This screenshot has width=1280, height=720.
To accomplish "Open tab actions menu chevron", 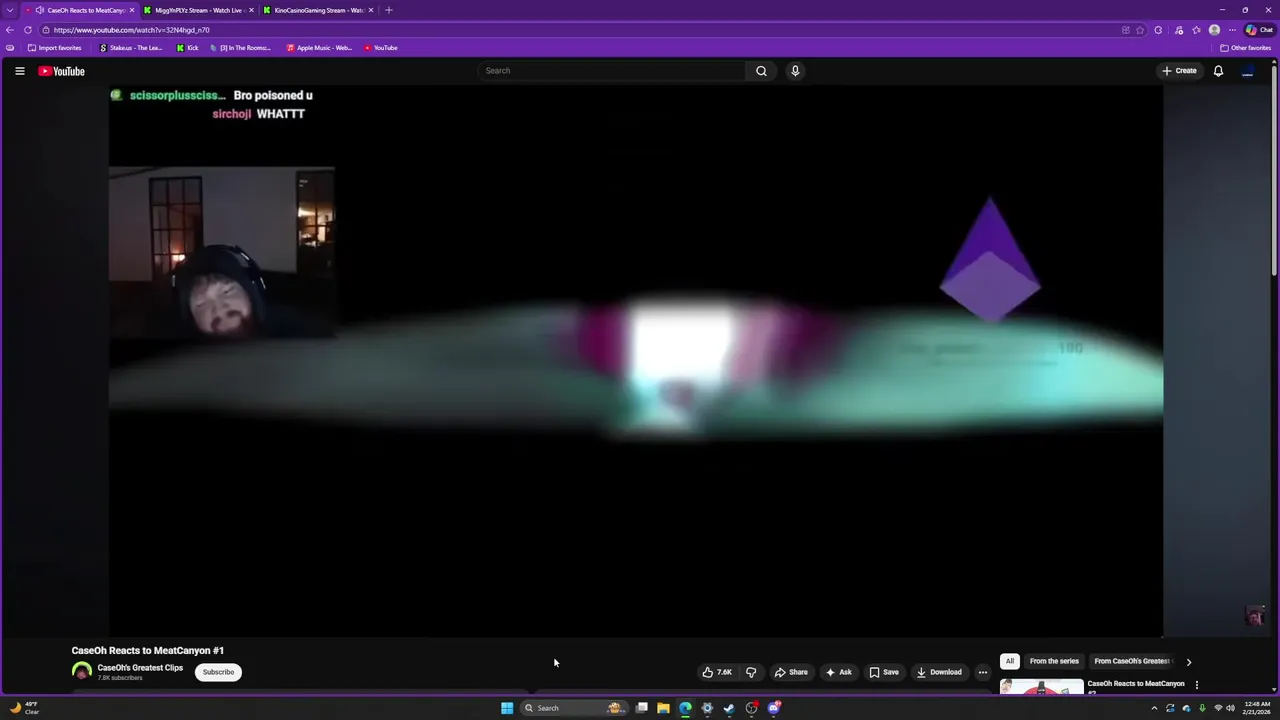I will 11,10.
